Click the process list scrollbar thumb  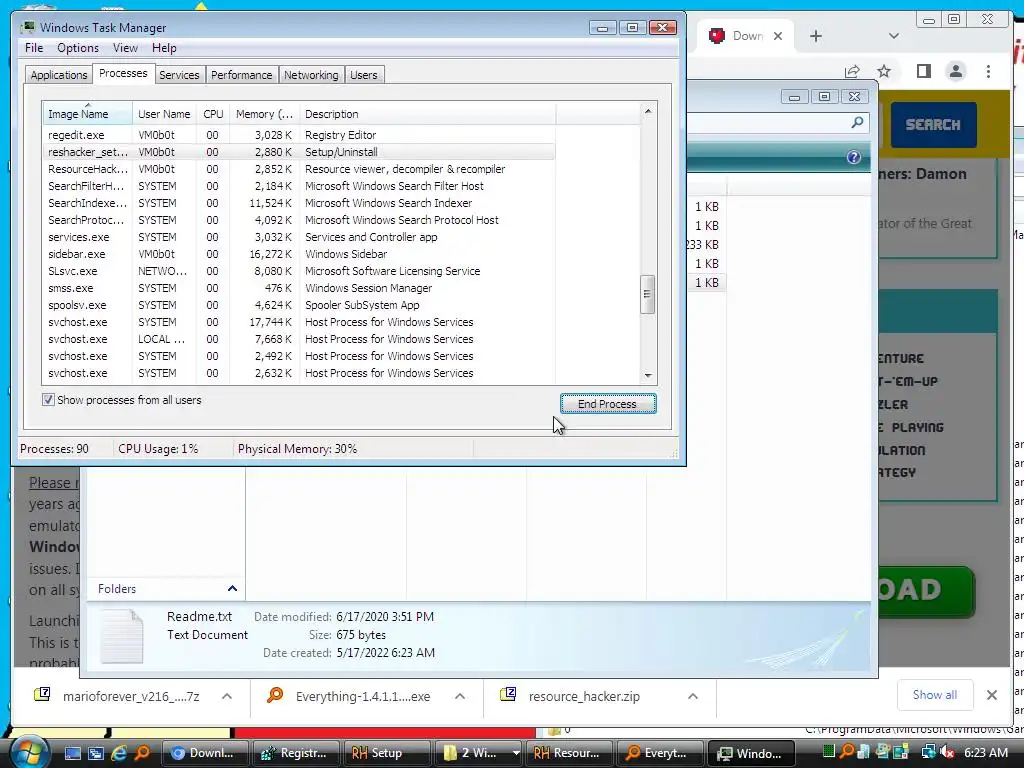(x=647, y=294)
